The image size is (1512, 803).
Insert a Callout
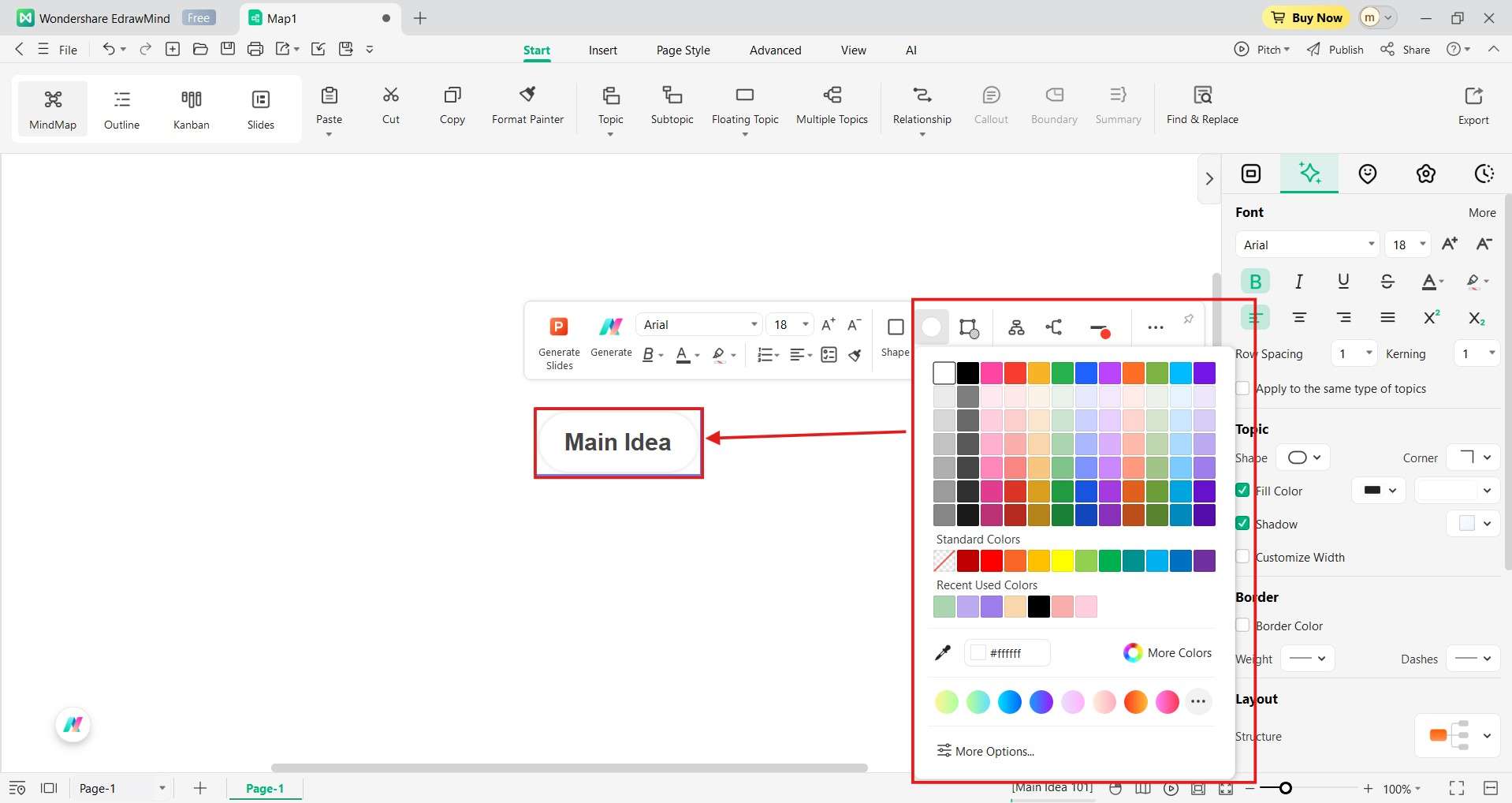point(990,106)
